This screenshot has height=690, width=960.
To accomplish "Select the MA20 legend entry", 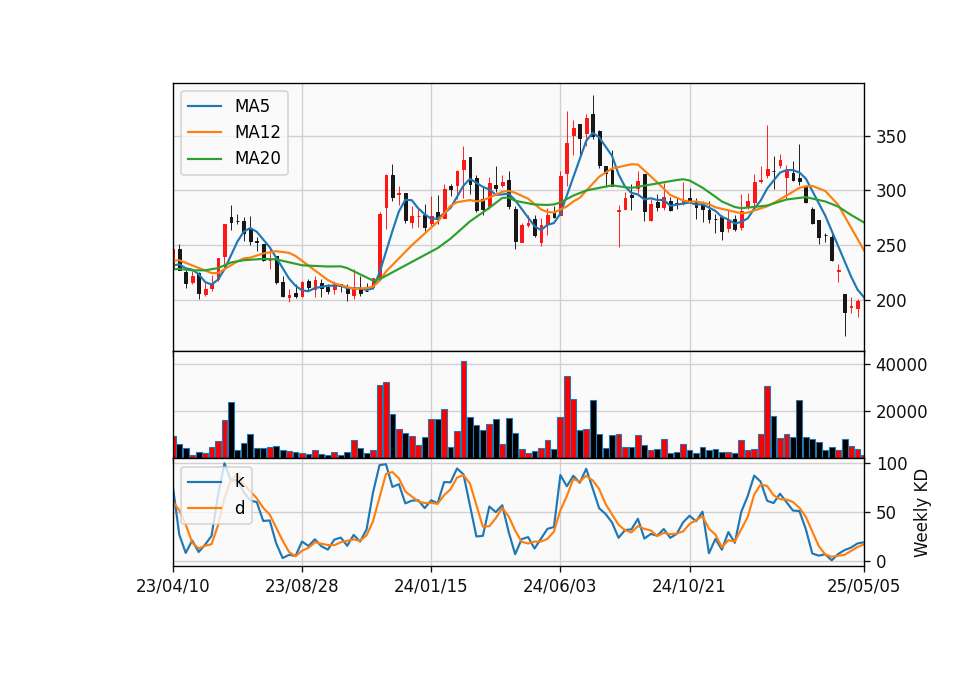I will click(233, 158).
